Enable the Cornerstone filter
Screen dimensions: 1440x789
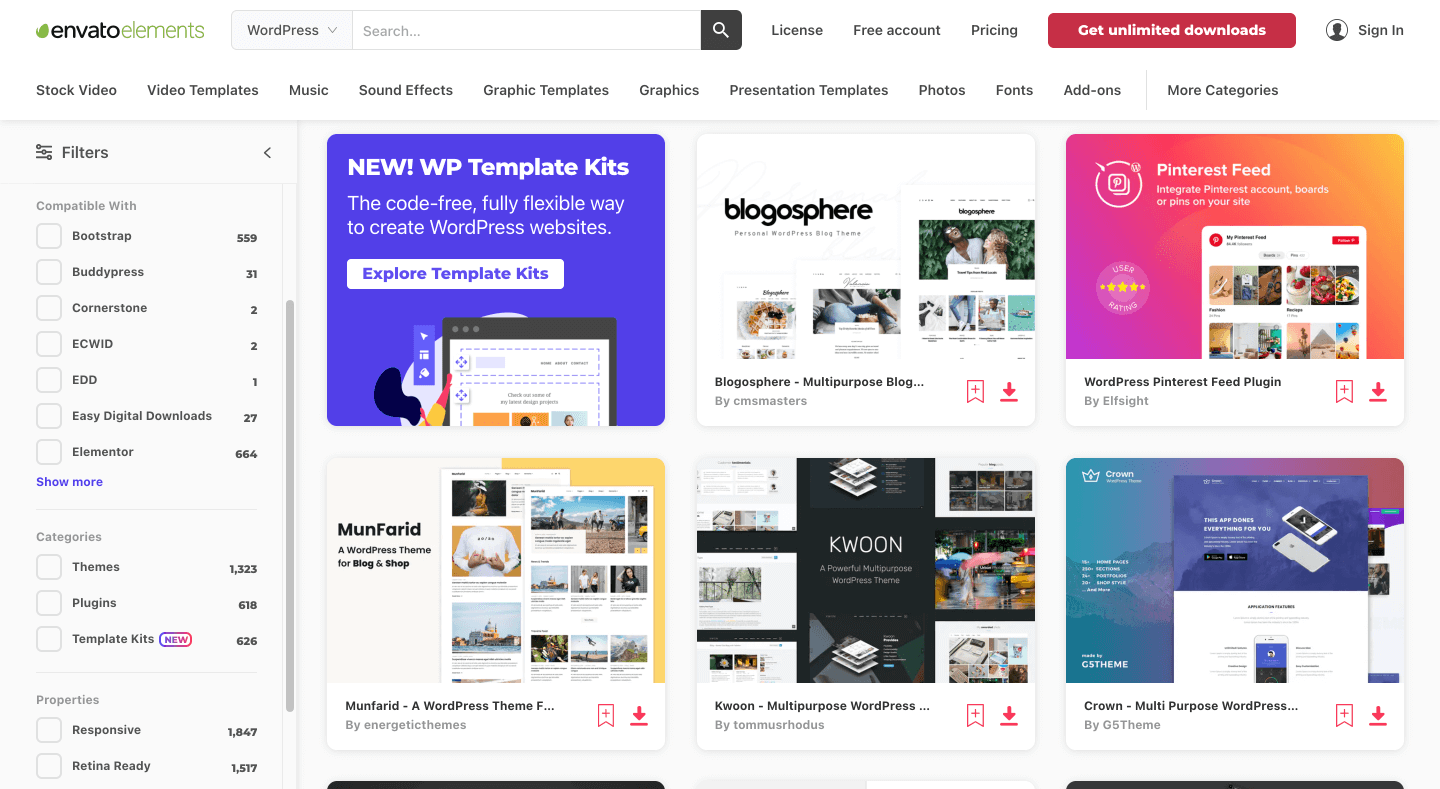click(x=49, y=309)
